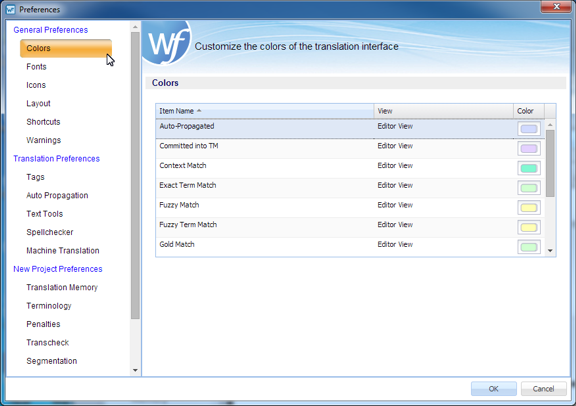Open the Auto-Propagated color swatch
This screenshot has height=406, width=576.
click(529, 129)
